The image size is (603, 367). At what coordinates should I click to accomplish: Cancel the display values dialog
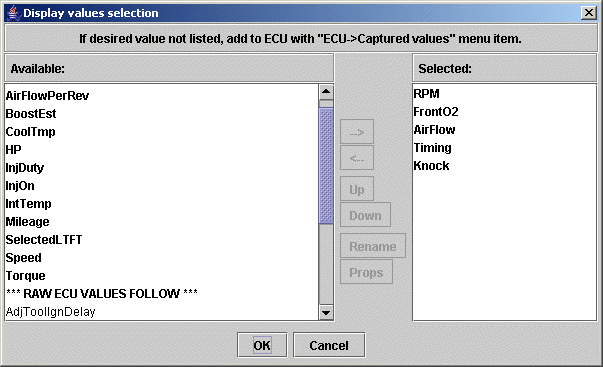[329, 345]
